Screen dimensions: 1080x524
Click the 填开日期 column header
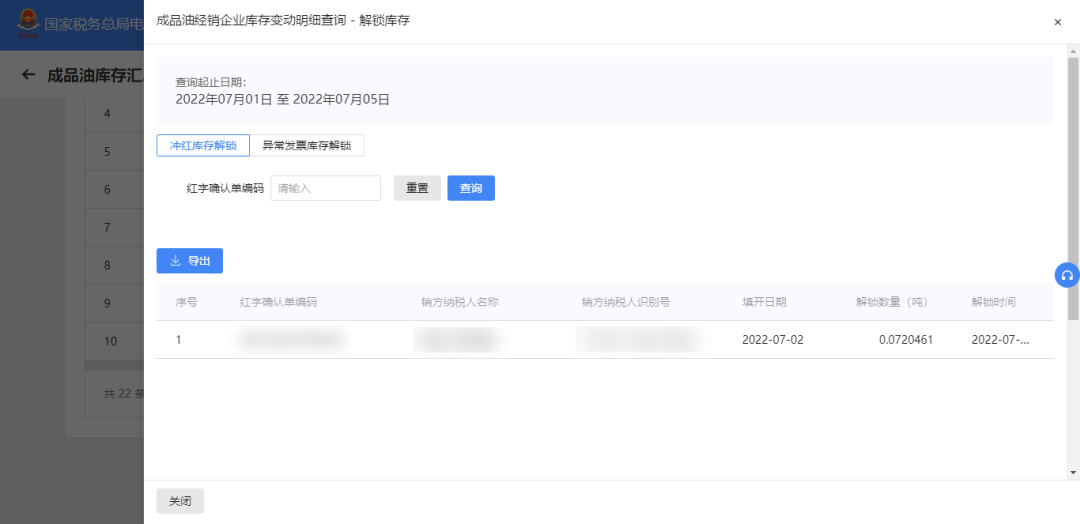pos(764,302)
